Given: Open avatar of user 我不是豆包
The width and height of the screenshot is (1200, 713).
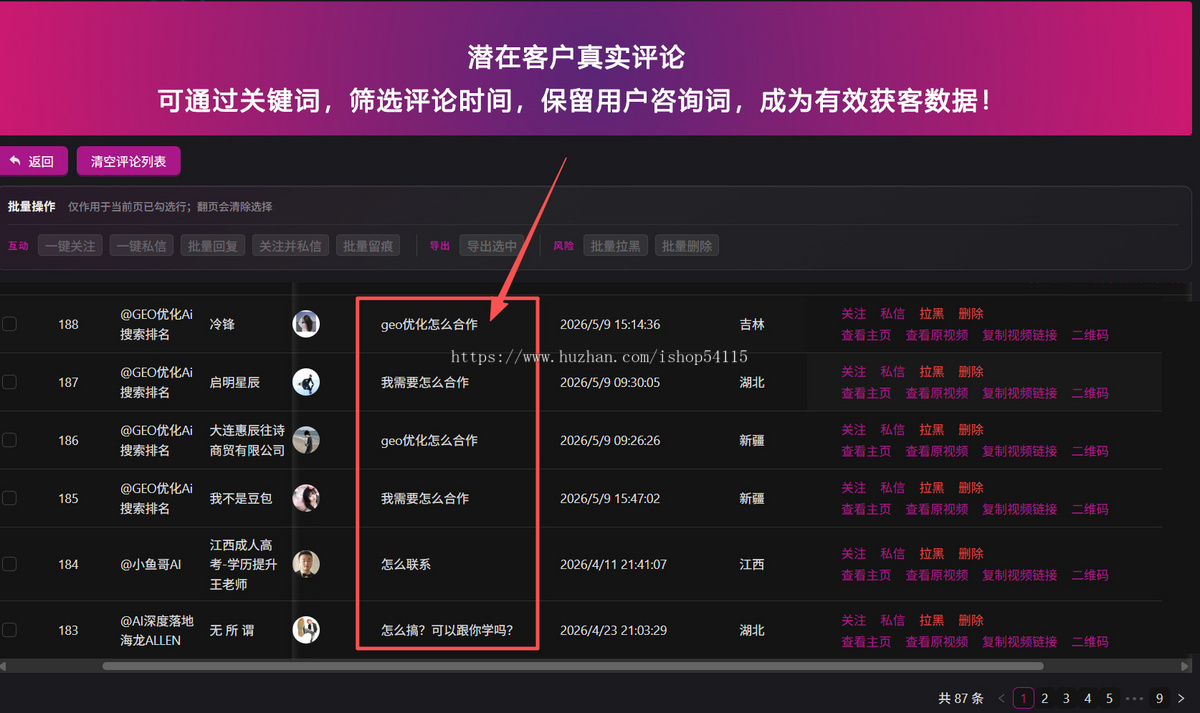Looking at the screenshot, I should pos(306,498).
